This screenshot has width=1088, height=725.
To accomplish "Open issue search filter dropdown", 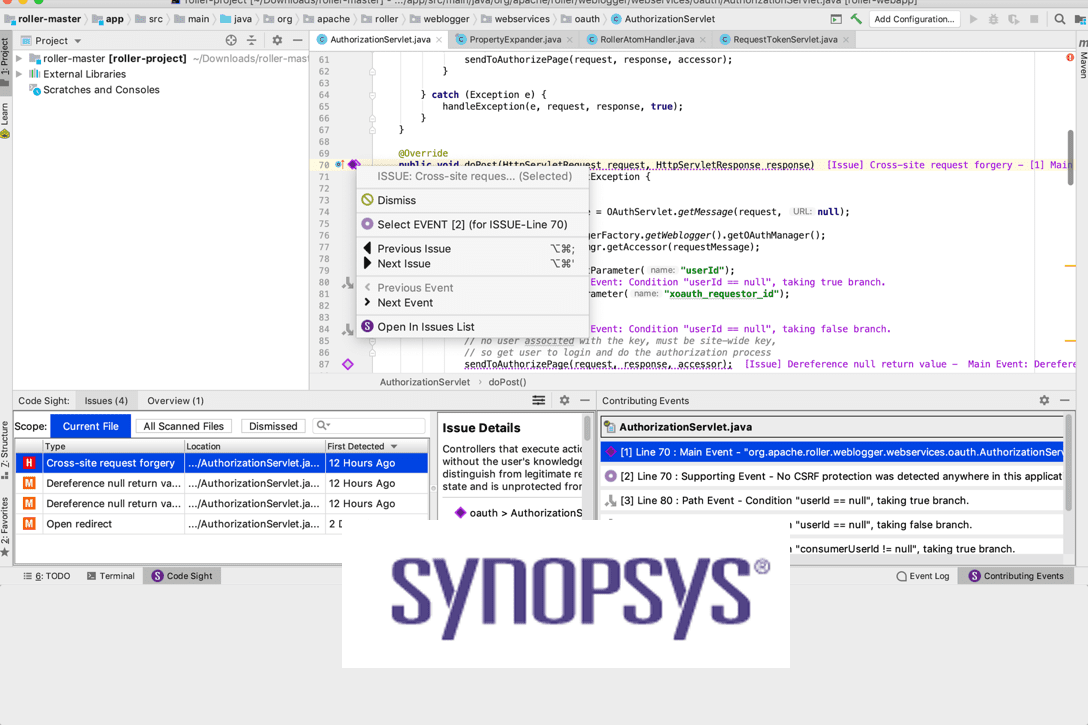I will pos(323,425).
